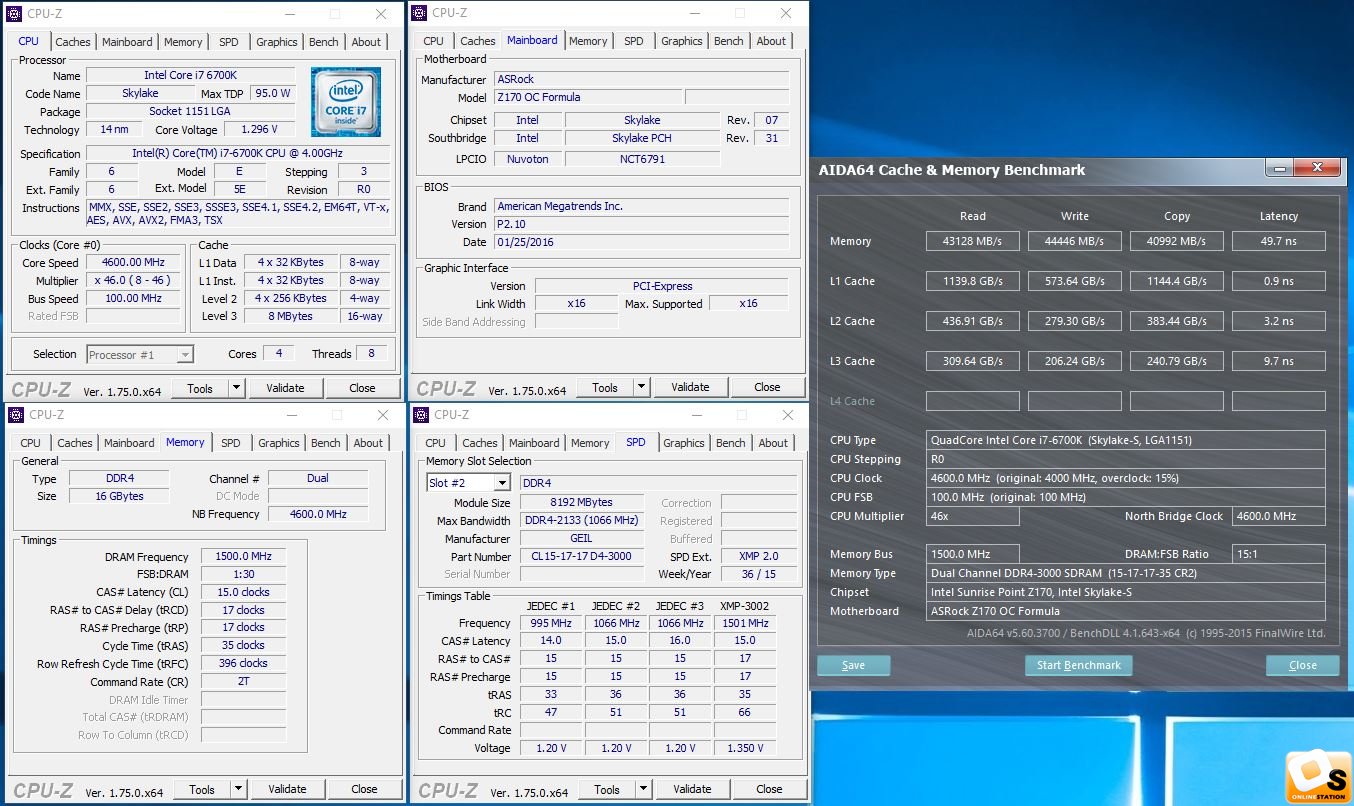Click Command Rate value 2T
The image size is (1354, 806).
(243, 681)
